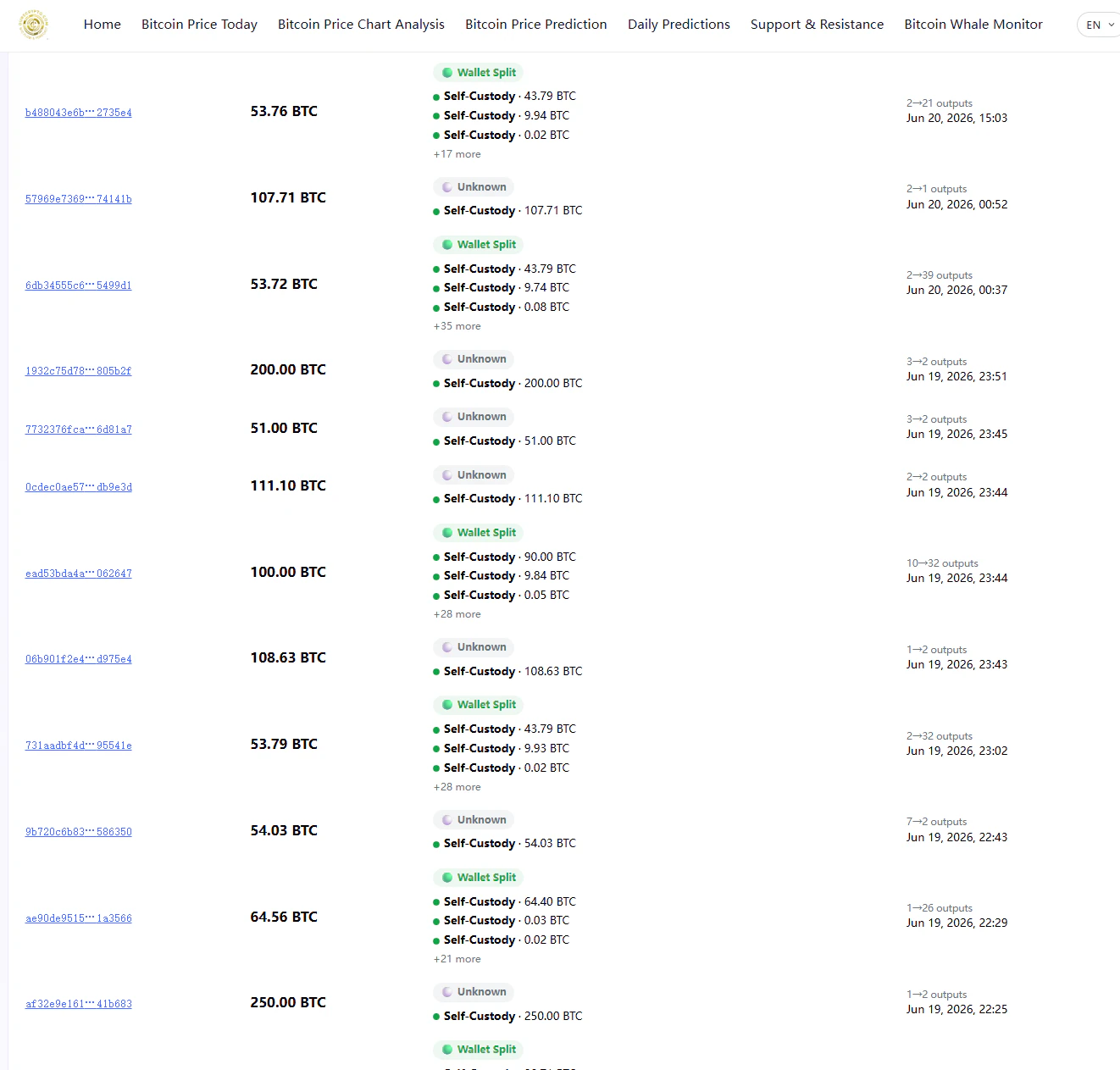The width and height of the screenshot is (1120, 1070).
Task: Open Daily Predictions page
Action: coord(679,25)
